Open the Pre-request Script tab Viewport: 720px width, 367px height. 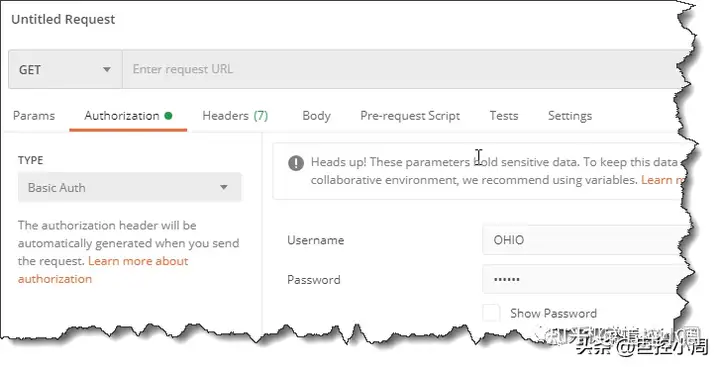coord(410,116)
